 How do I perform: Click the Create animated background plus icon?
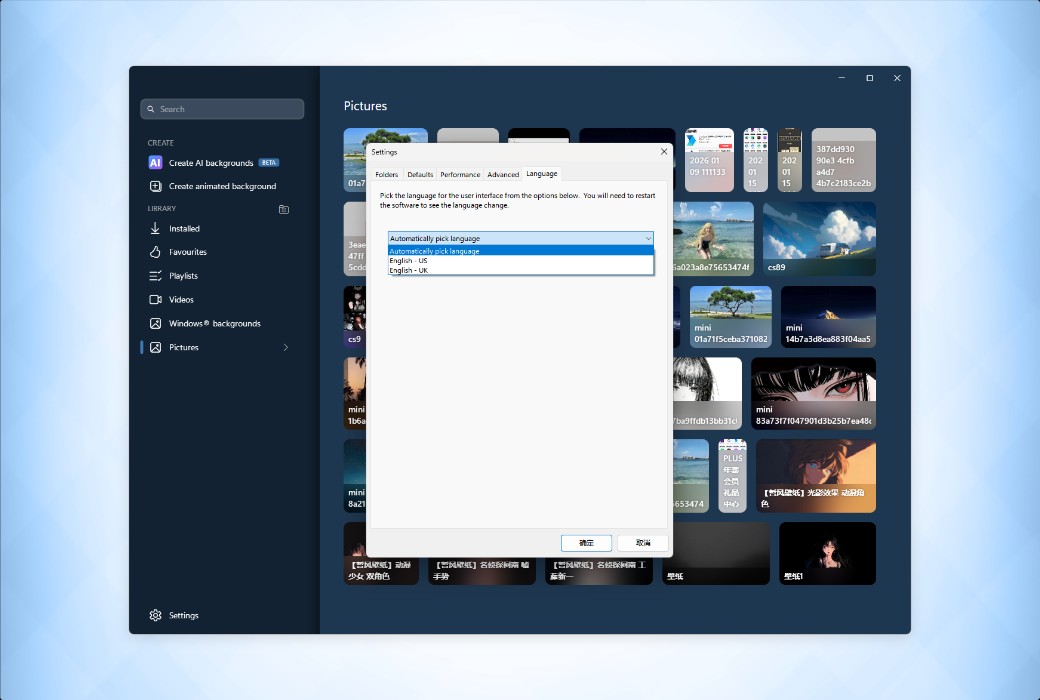155,186
